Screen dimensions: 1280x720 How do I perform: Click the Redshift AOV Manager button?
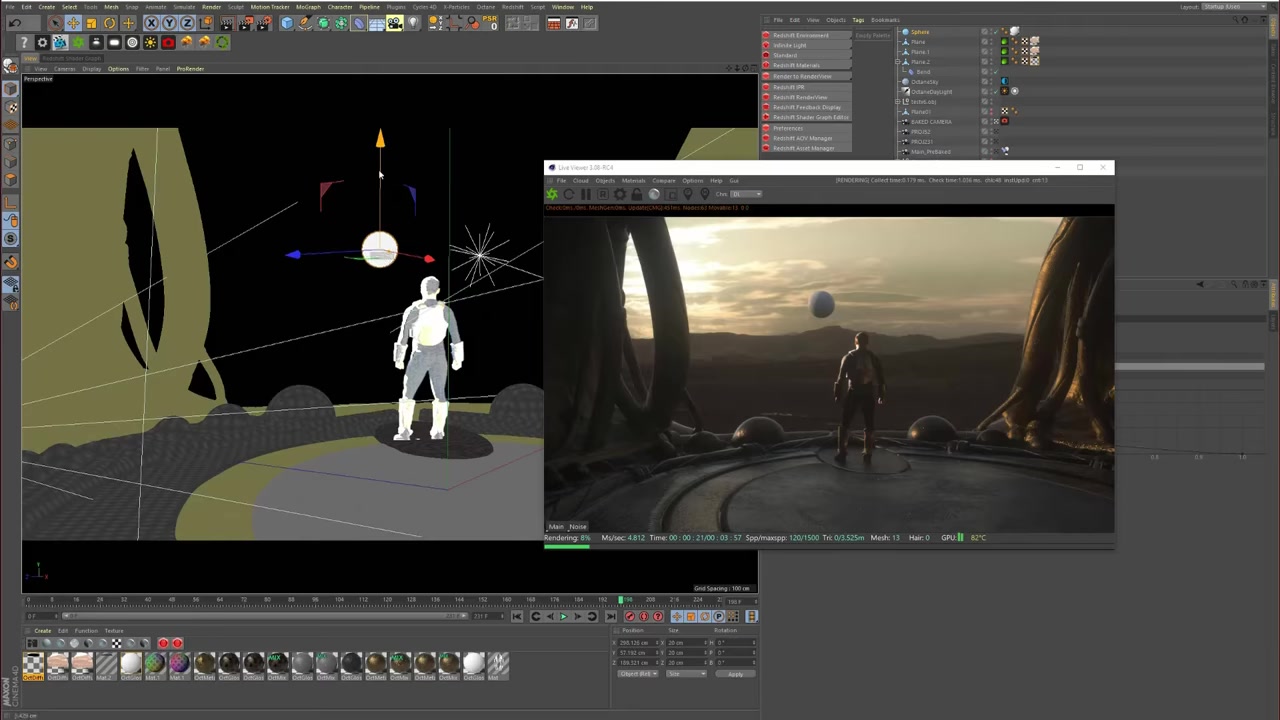click(x=805, y=138)
